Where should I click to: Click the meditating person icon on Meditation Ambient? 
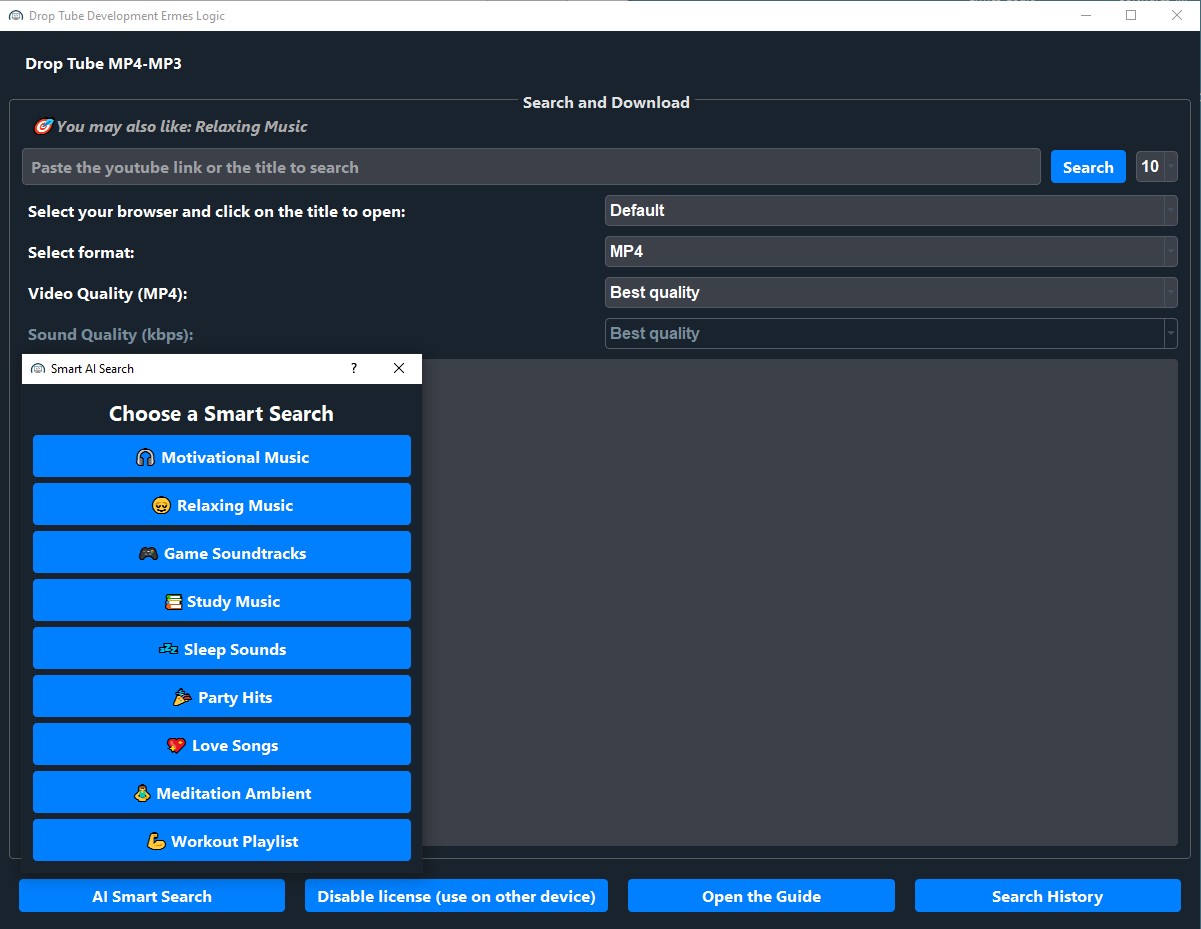(x=142, y=794)
